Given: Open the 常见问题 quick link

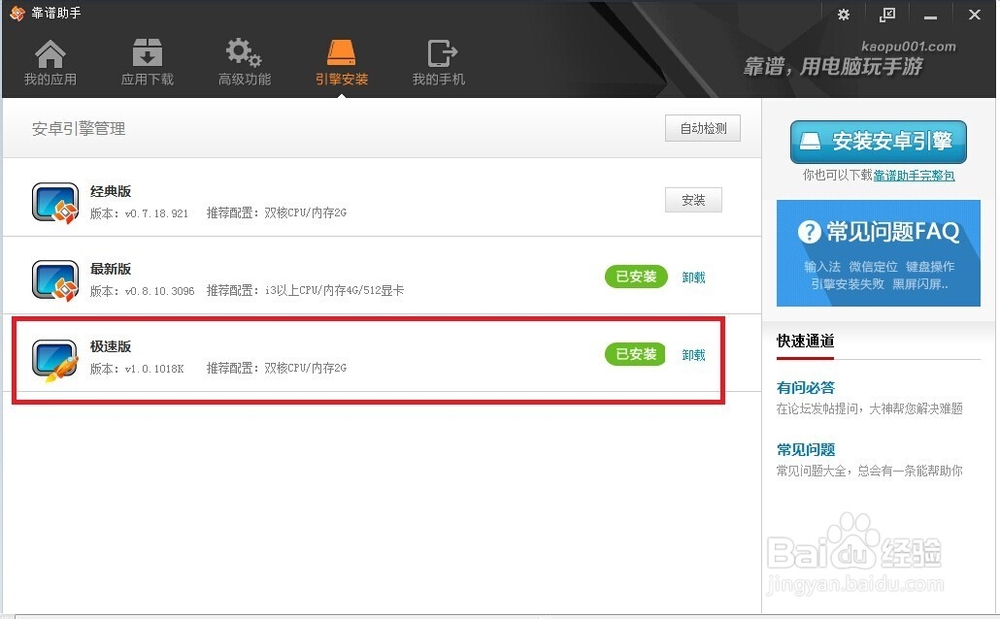Looking at the screenshot, I should (x=805, y=449).
